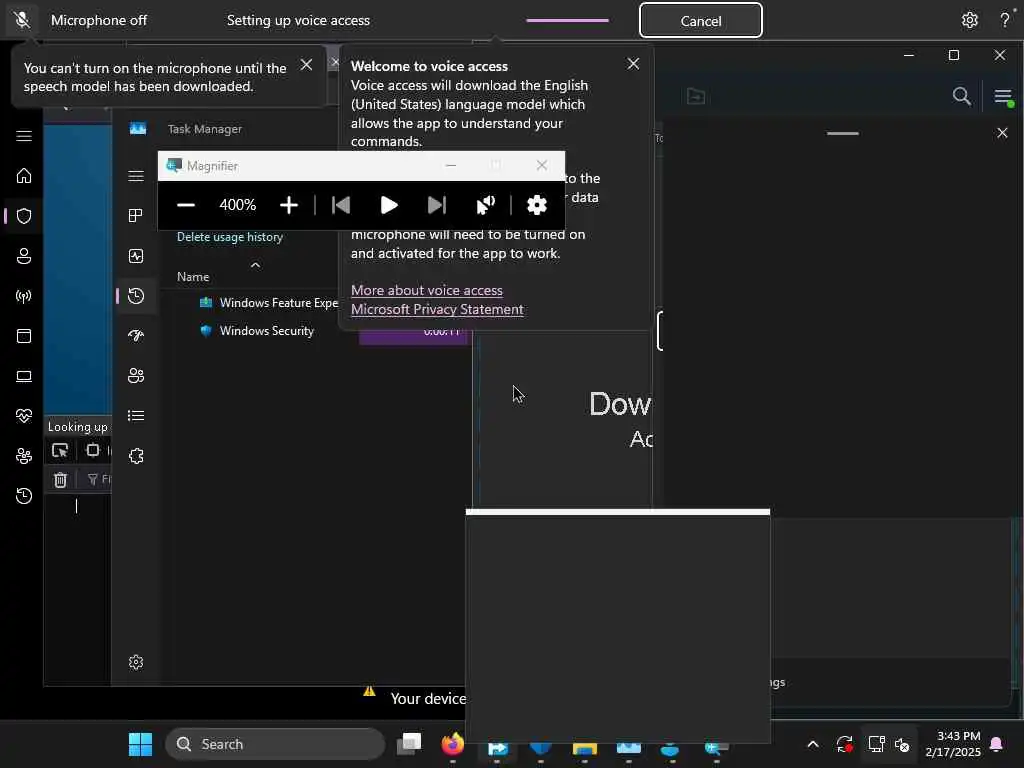This screenshot has height=768, width=1024.
Task: Open Account protection in Windows Security
Action: pyautogui.click(x=24, y=256)
